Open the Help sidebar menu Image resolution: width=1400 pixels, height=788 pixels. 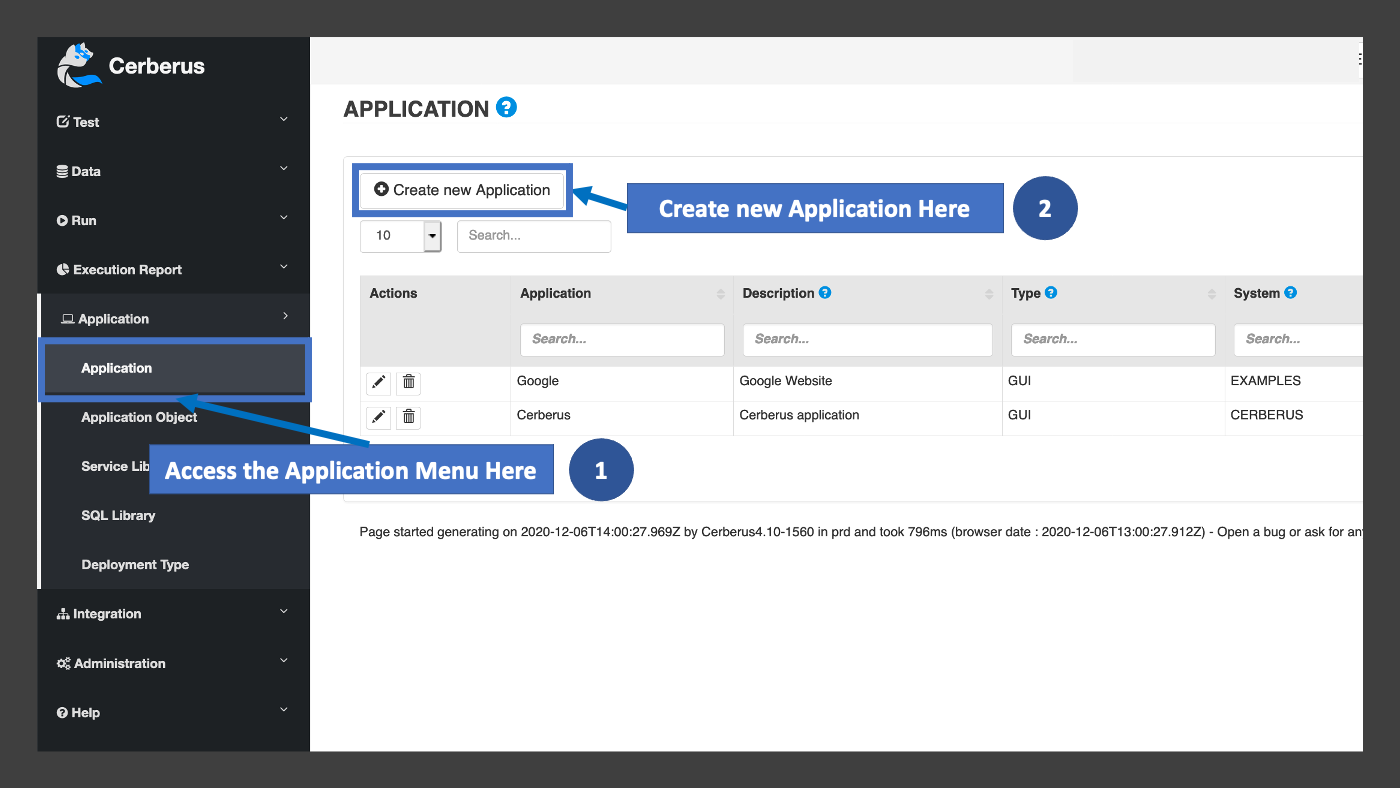(174, 712)
